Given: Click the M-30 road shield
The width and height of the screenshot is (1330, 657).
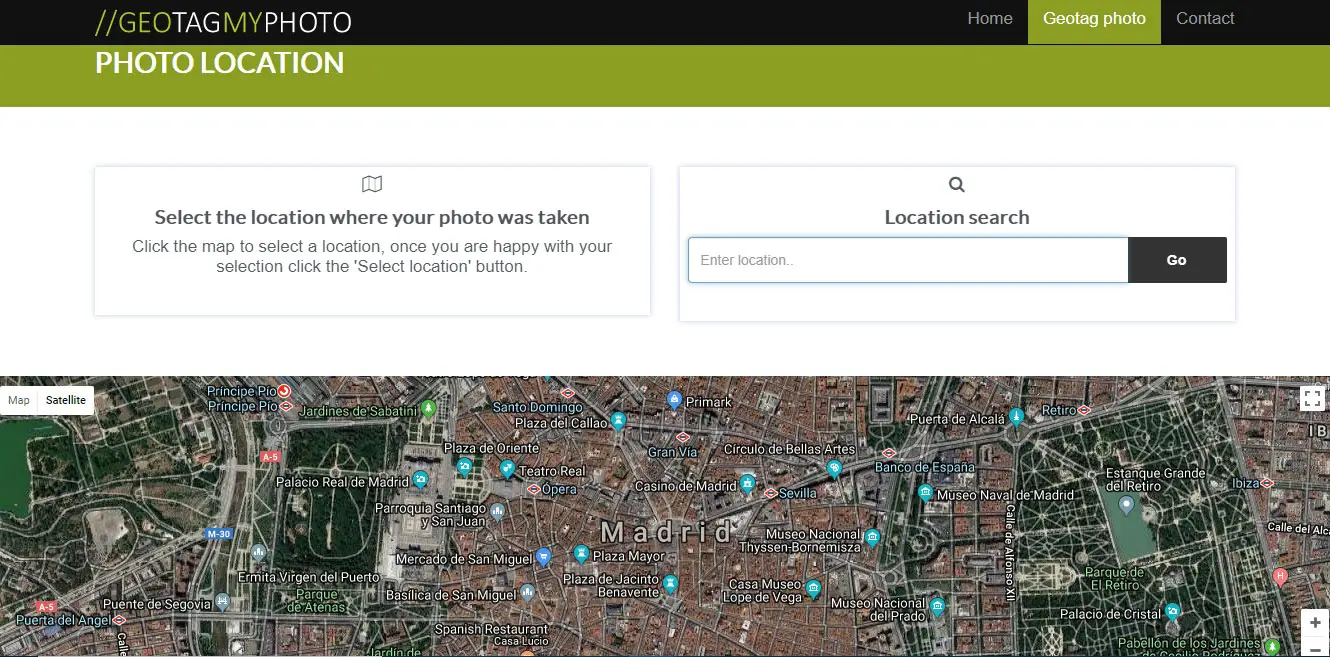Looking at the screenshot, I should [219, 534].
